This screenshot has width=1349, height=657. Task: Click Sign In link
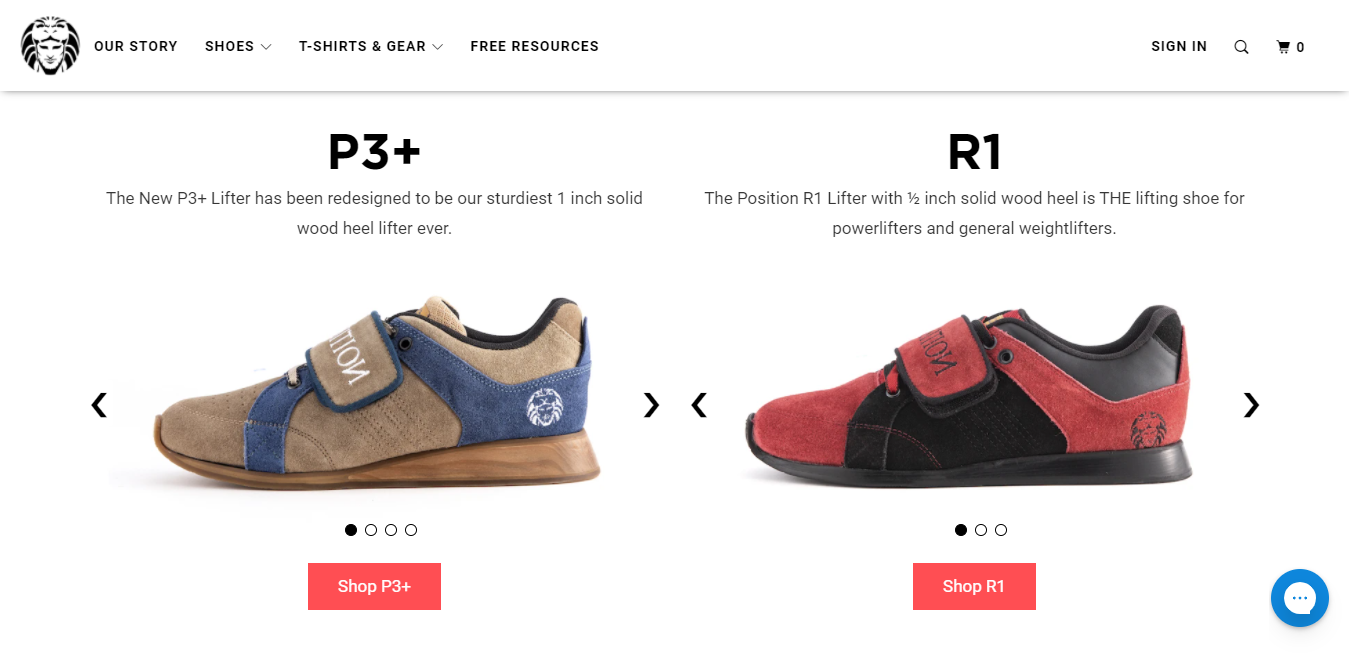point(1179,47)
